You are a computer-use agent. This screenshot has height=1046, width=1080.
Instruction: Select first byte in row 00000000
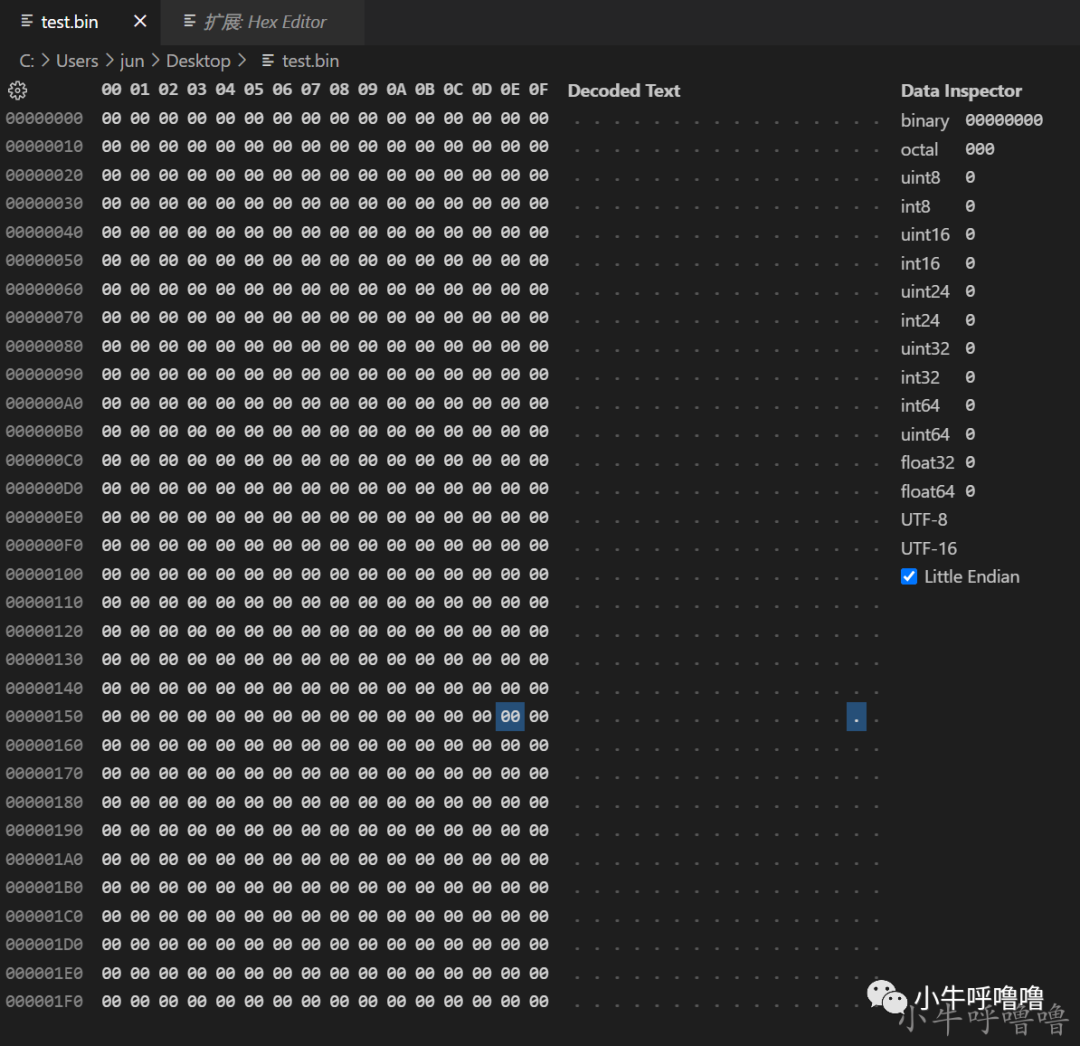click(x=112, y=118)
